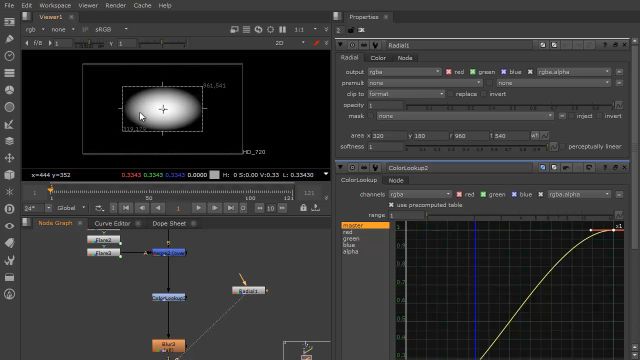Select the Blur2 node in Node Graph
The width and height of the screenshot is (640, 360).
pyautogui.click(x=169, y=346)
